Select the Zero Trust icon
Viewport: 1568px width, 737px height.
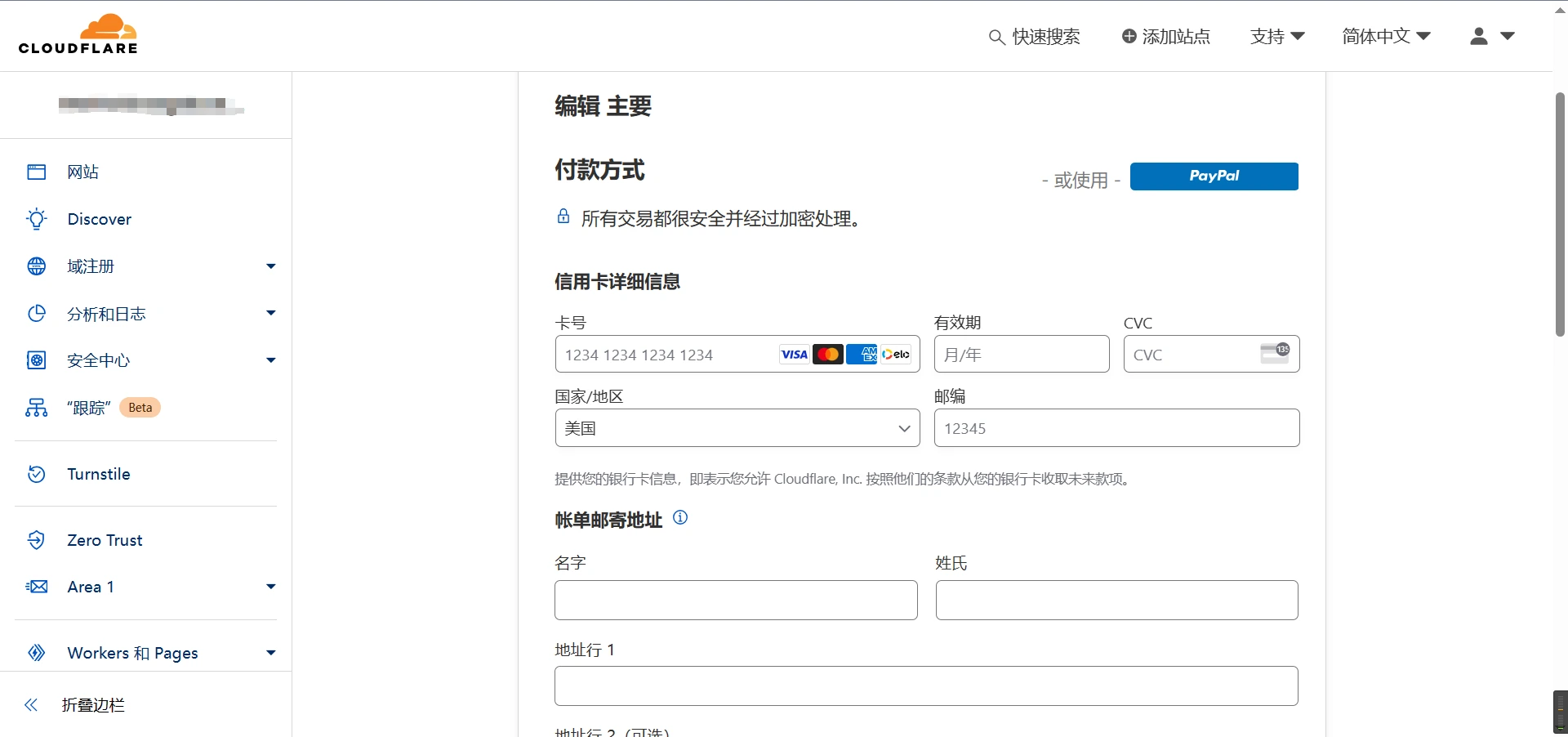[x=37, y=540]
